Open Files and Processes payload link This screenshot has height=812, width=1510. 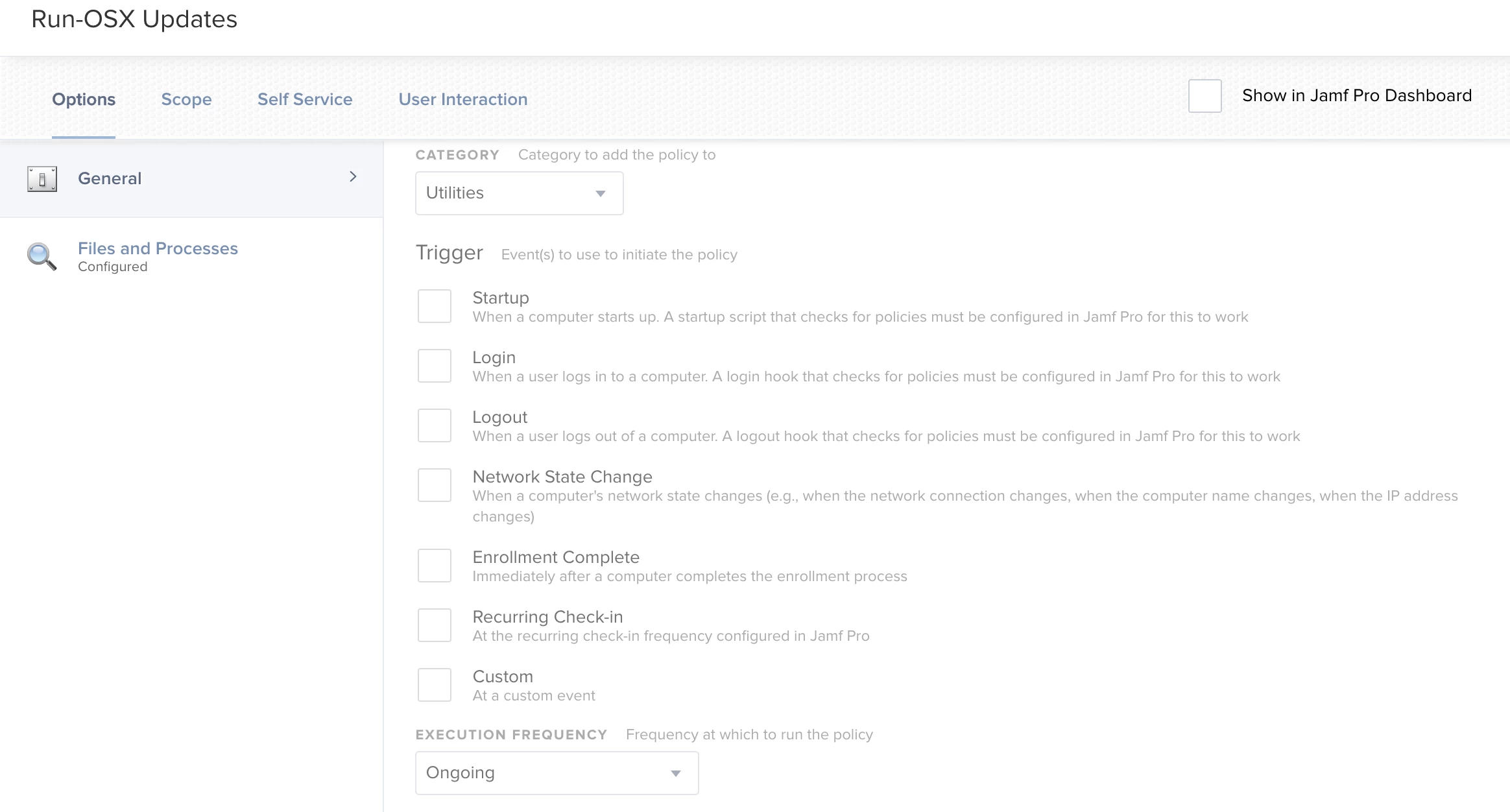158,248
